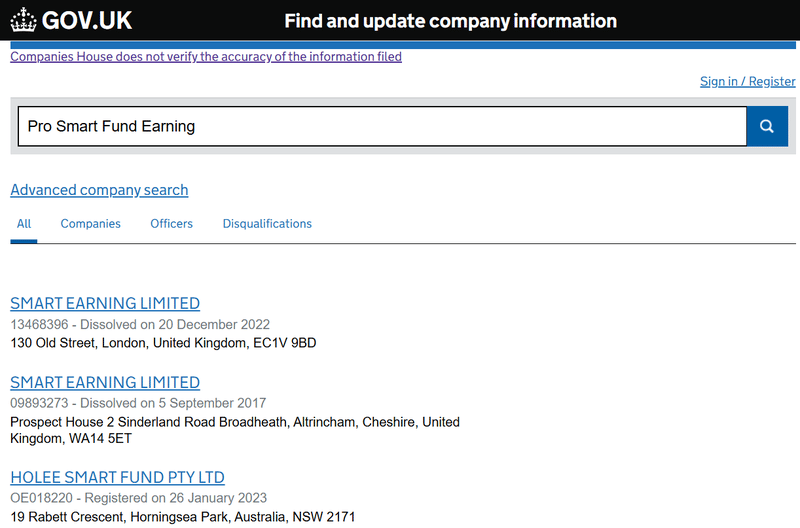Select the All tab
Screen dimensions: 800x528
23,224
